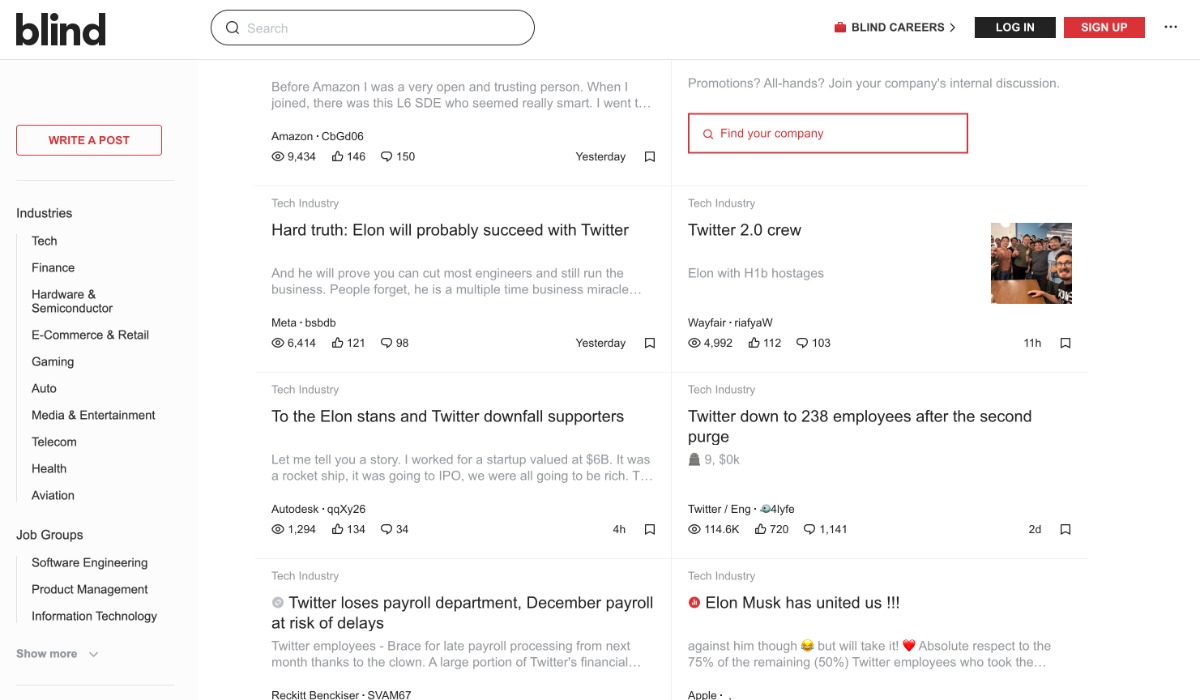Image resolution: width=1200 pixels, height=700 pixels.
Task: Bookmark the 'Twitter 2.0 crew' post
Action: pyautogui.click(x=1066, y=343)
